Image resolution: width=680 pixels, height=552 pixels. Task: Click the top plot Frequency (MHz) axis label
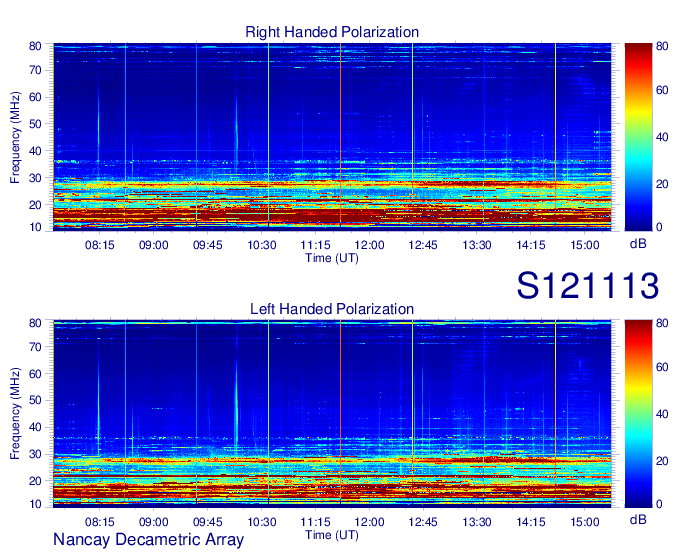pyautogui.click(x=15, y=137)
